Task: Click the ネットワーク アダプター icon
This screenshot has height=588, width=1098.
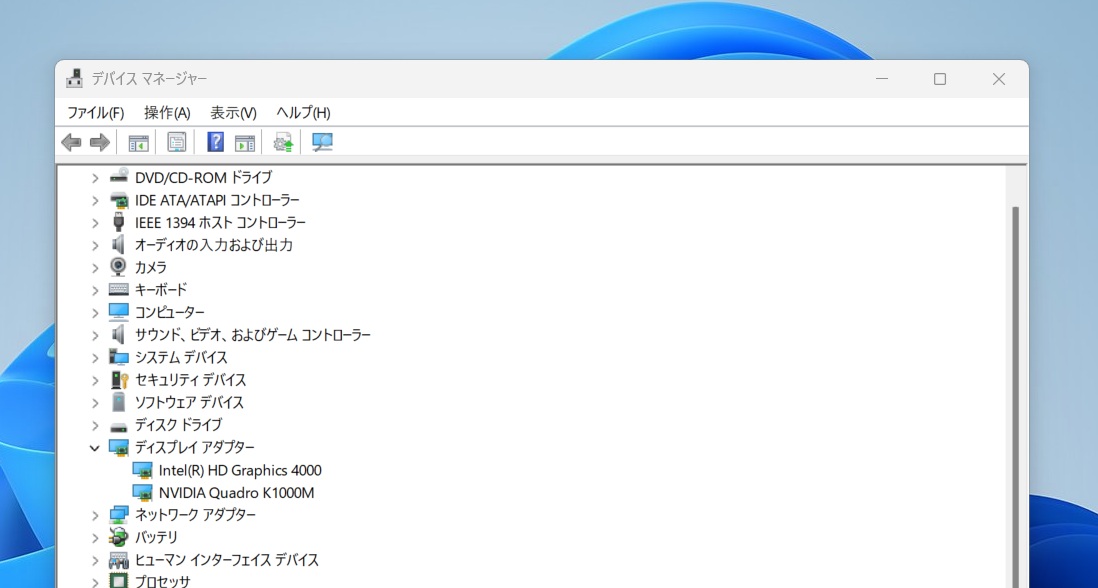Action: tap(119, 514)
